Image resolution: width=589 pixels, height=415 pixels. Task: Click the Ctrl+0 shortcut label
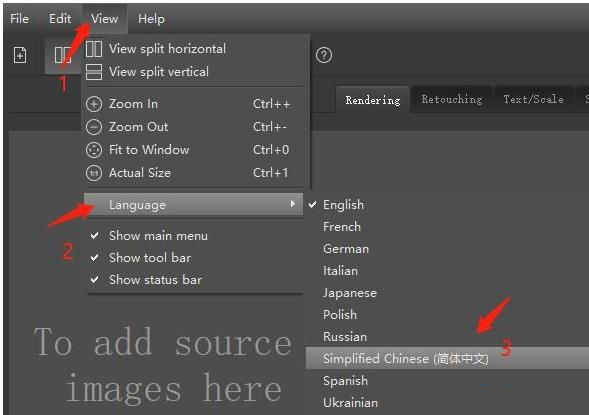[x=271, y=150]
